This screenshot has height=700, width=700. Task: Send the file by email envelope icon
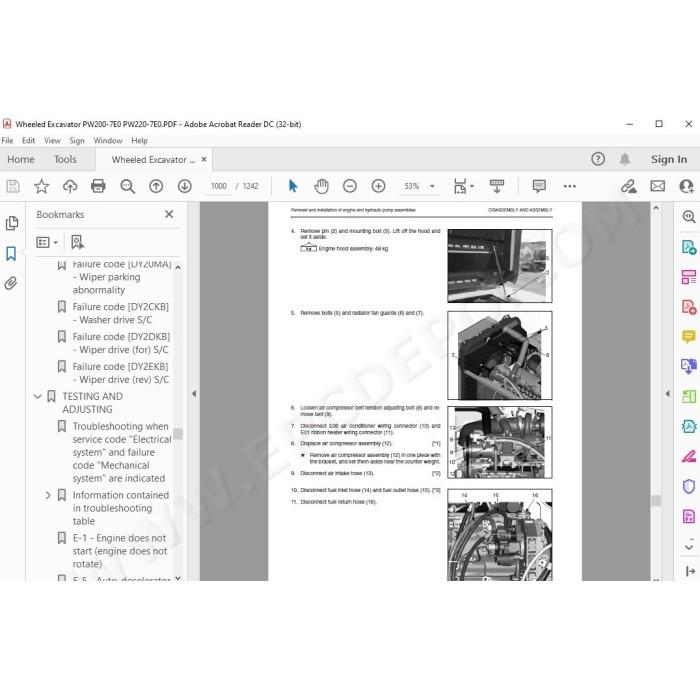coord(658,186)
